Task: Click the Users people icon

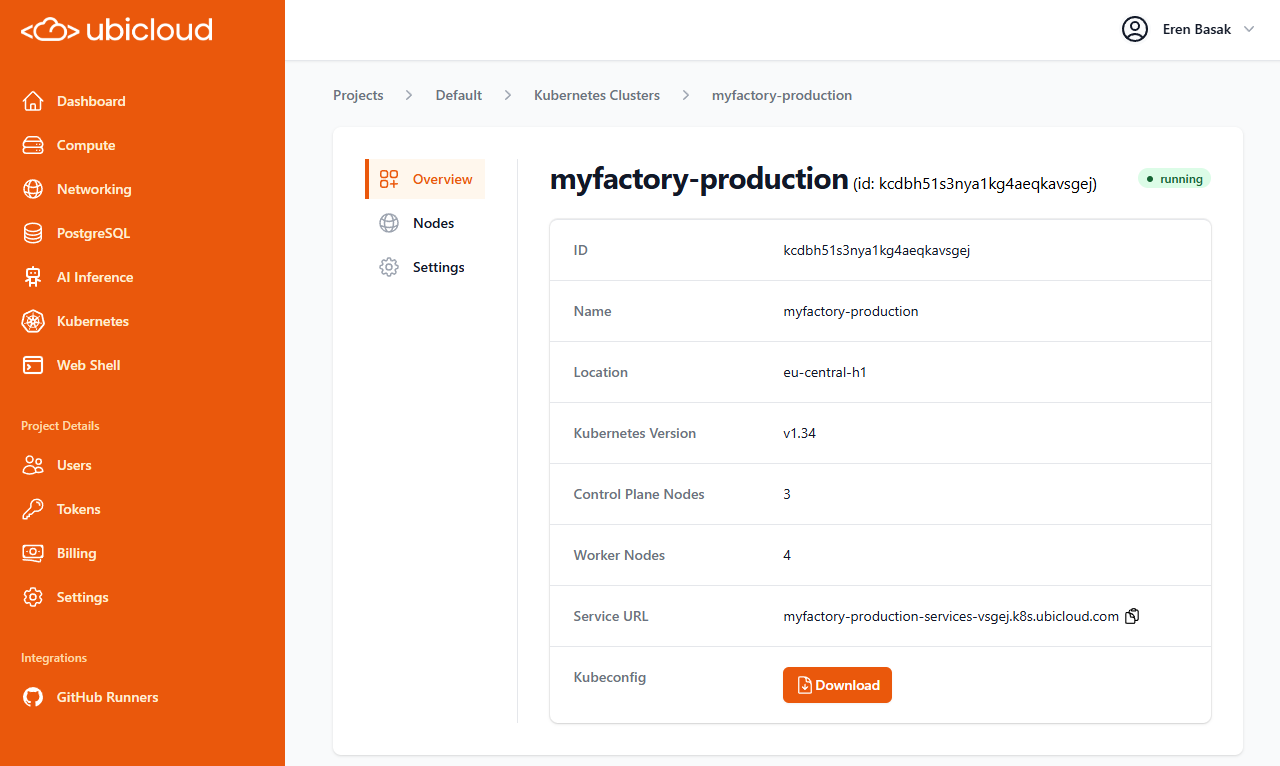Action: tap(33, 465)
